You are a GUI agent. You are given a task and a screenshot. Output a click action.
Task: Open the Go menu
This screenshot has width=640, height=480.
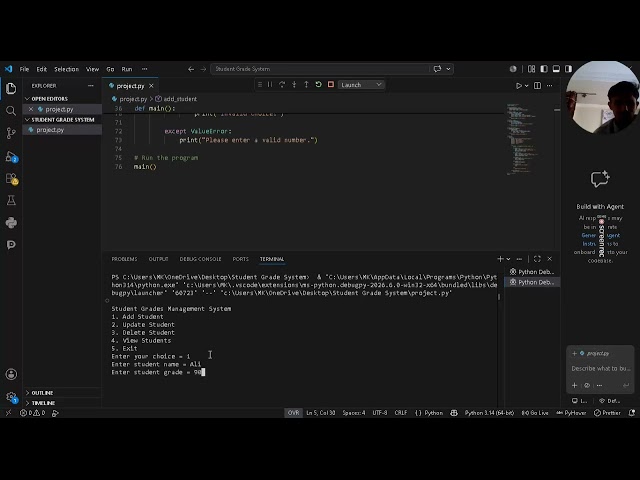click(110, 69)
